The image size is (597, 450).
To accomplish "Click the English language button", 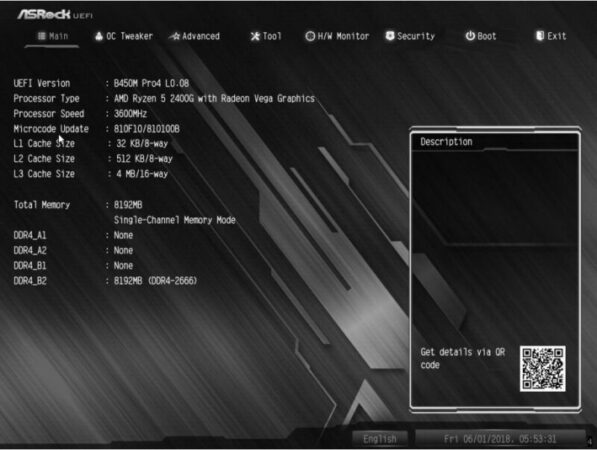I will (x=380, y=439).
